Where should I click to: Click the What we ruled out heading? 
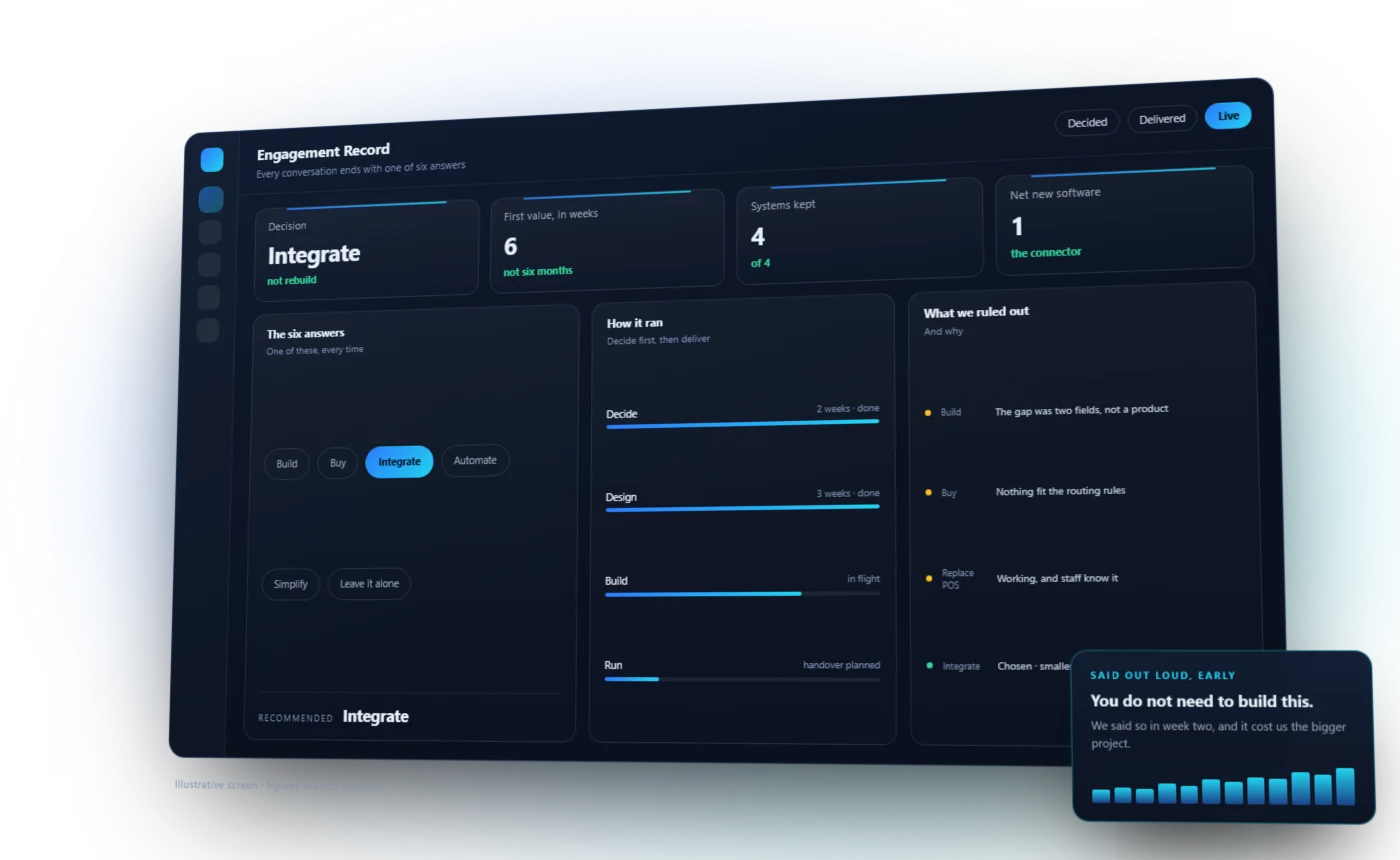[x=976, y=312]
